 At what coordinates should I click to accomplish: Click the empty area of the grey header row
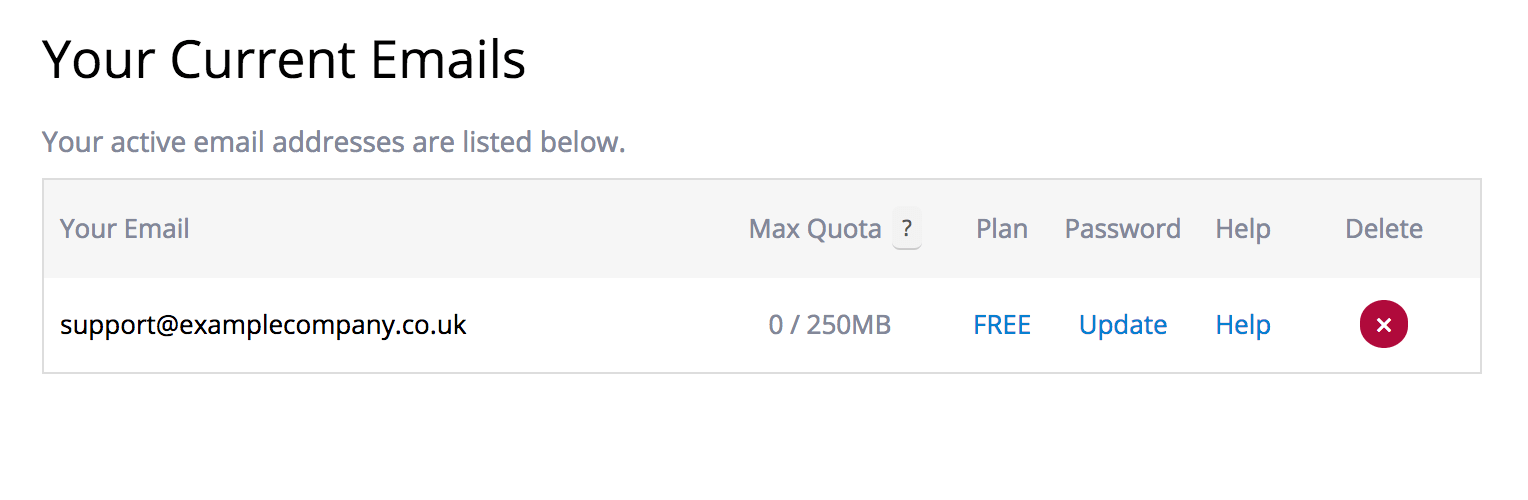(x=470, y=229)
